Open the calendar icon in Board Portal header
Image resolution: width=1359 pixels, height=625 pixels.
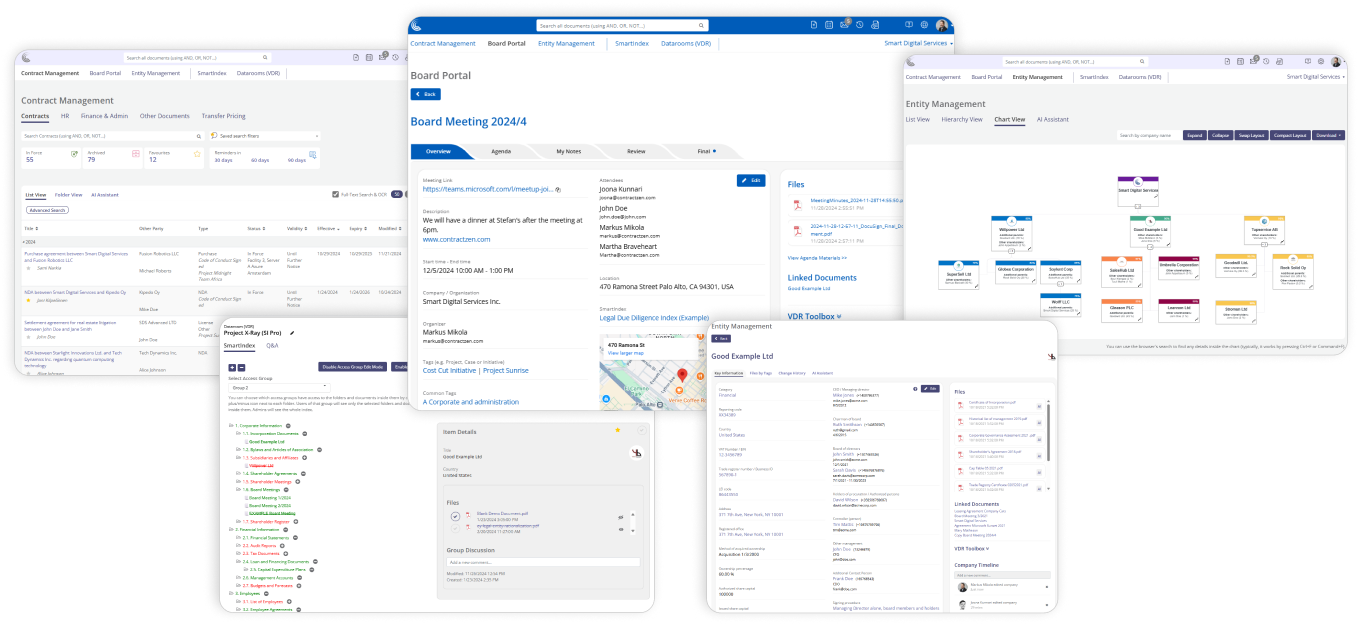click(829, 25)
